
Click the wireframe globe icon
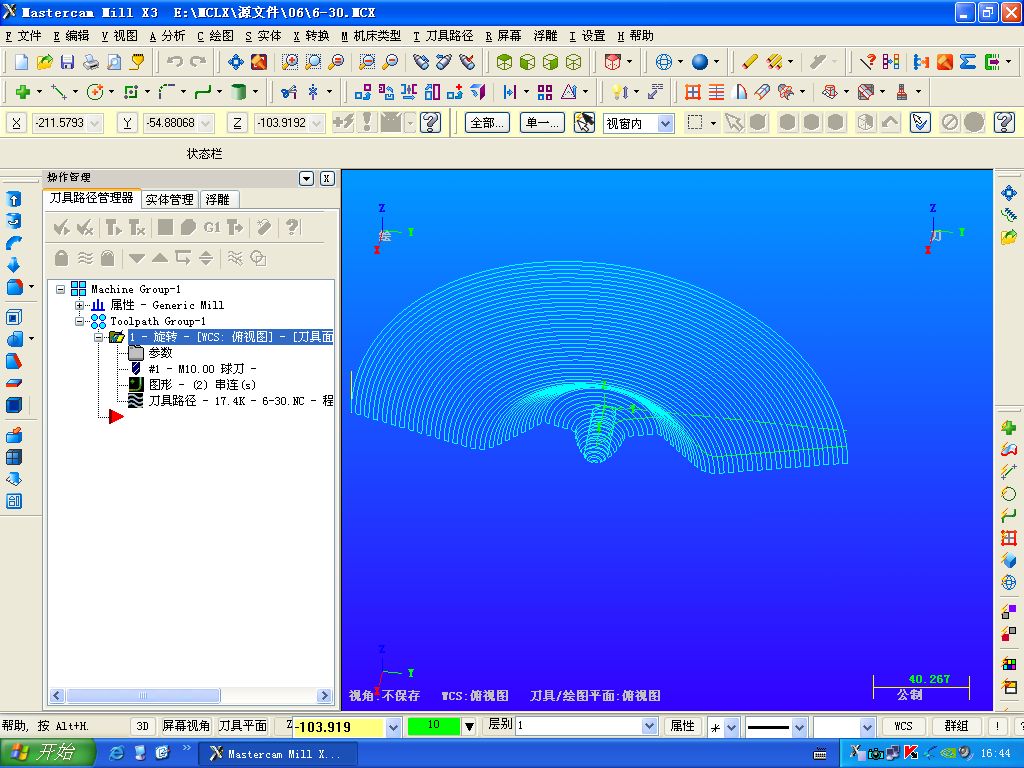point(664,62)
